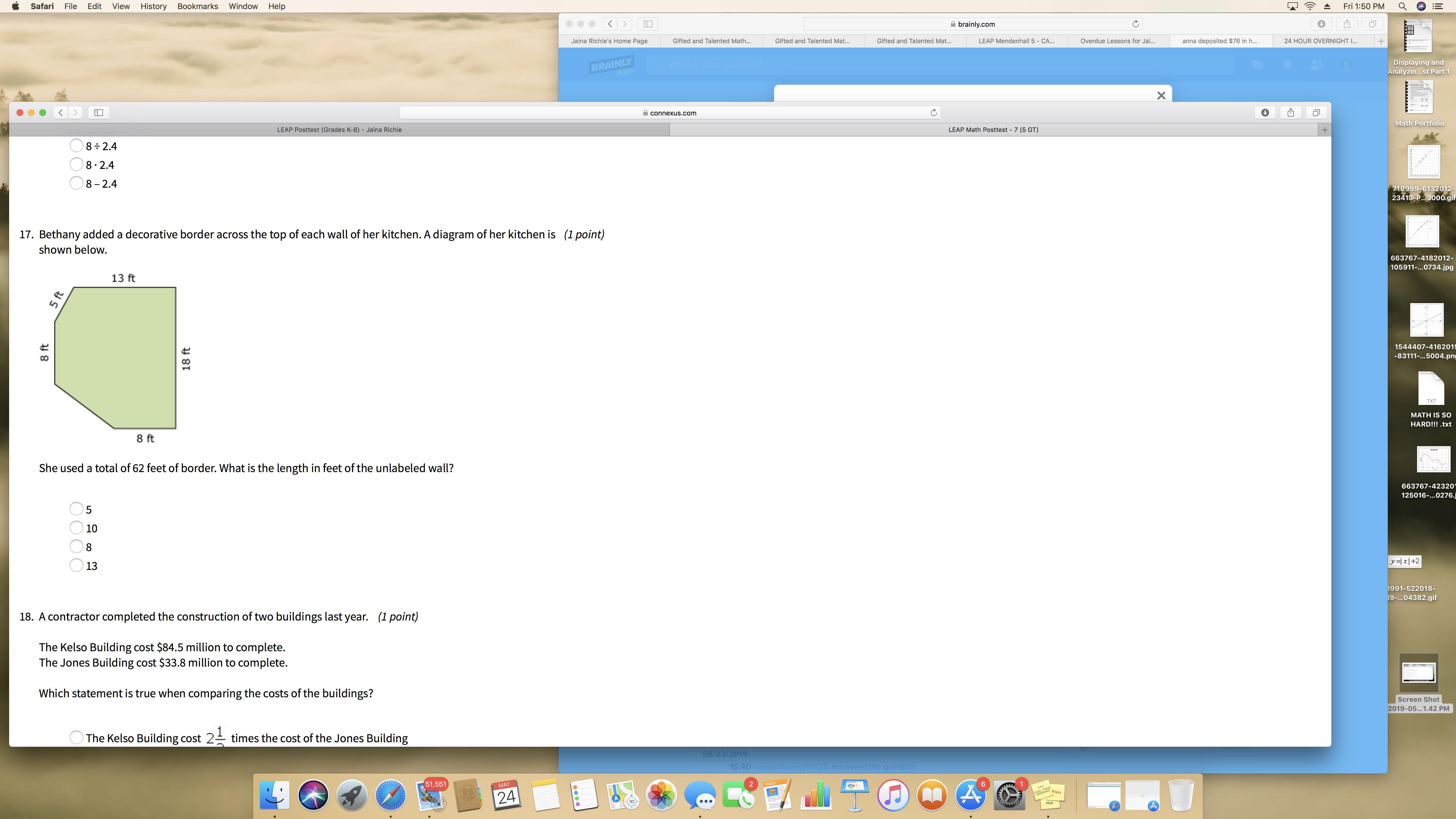Close the Brainly popup dialog

click(x=1161, y=96)
